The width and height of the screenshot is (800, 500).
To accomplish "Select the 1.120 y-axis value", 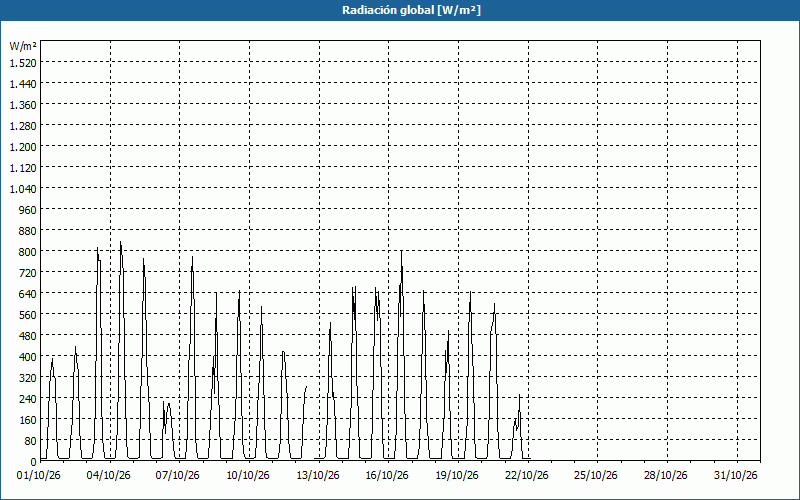I will tap(23, 168).
